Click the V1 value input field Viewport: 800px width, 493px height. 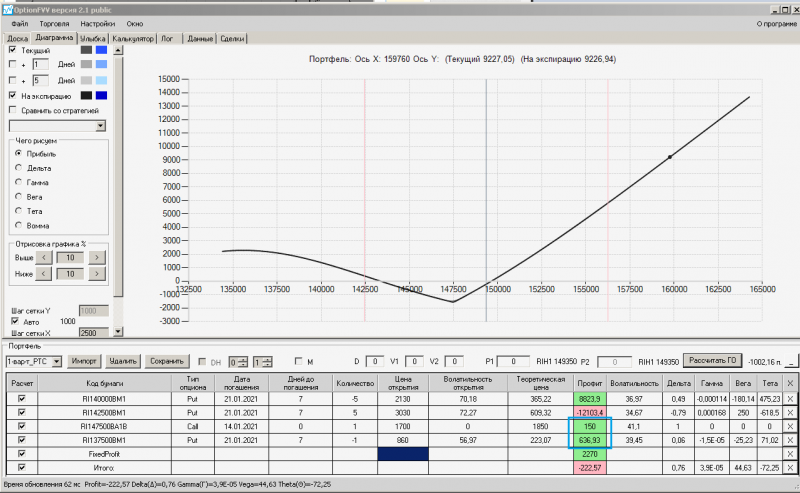414,361
